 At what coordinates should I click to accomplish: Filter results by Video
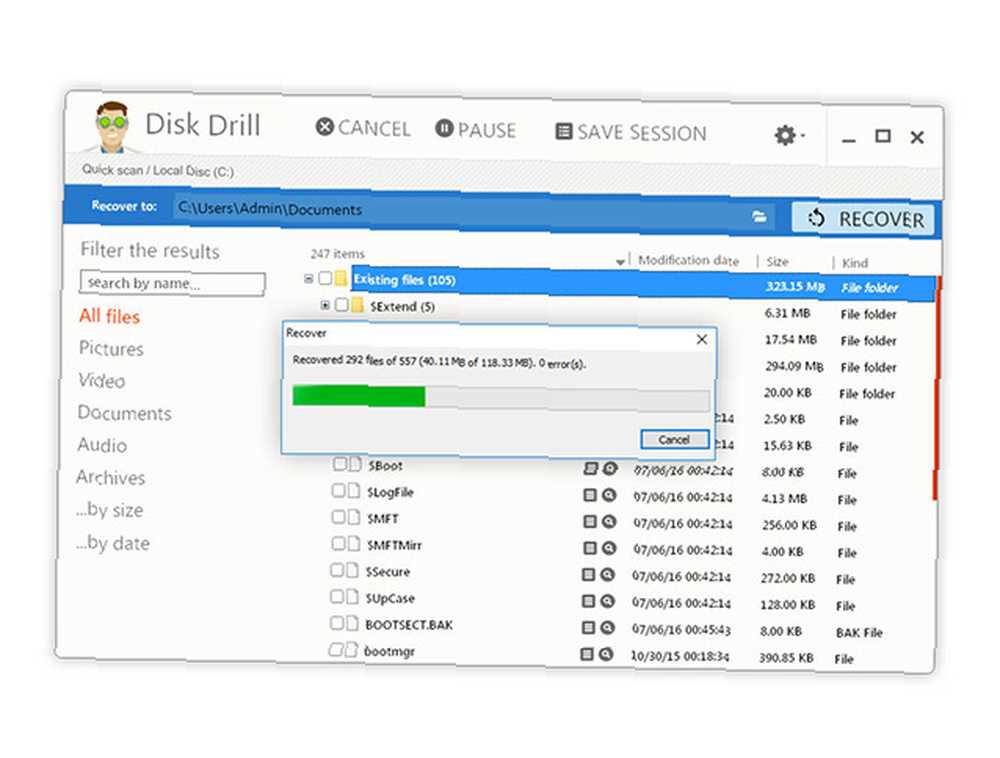click(101, 381)
